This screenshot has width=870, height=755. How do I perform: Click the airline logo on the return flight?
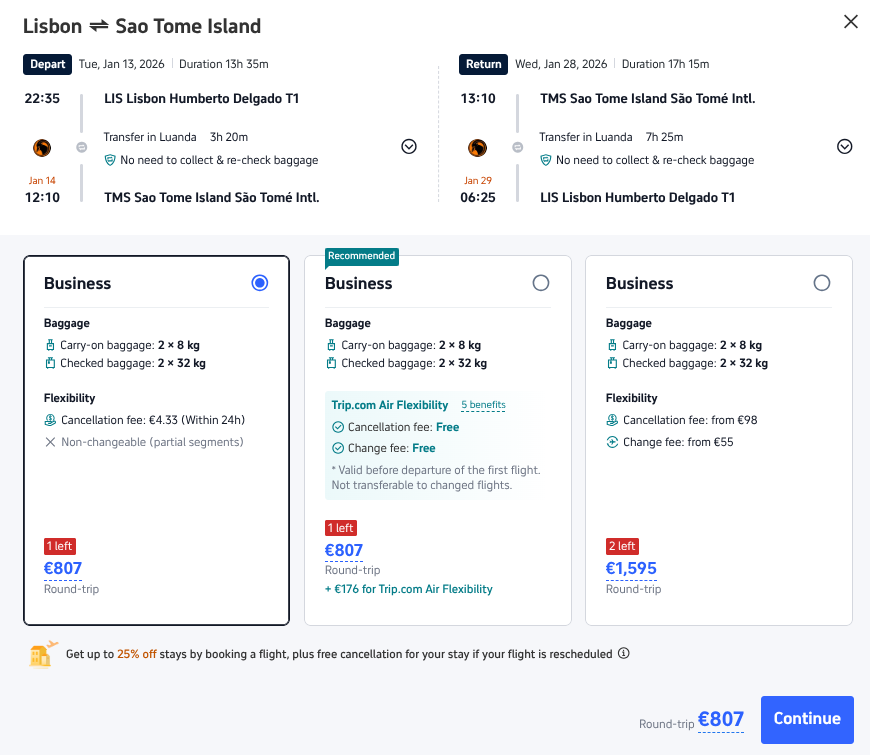point(478,148)
